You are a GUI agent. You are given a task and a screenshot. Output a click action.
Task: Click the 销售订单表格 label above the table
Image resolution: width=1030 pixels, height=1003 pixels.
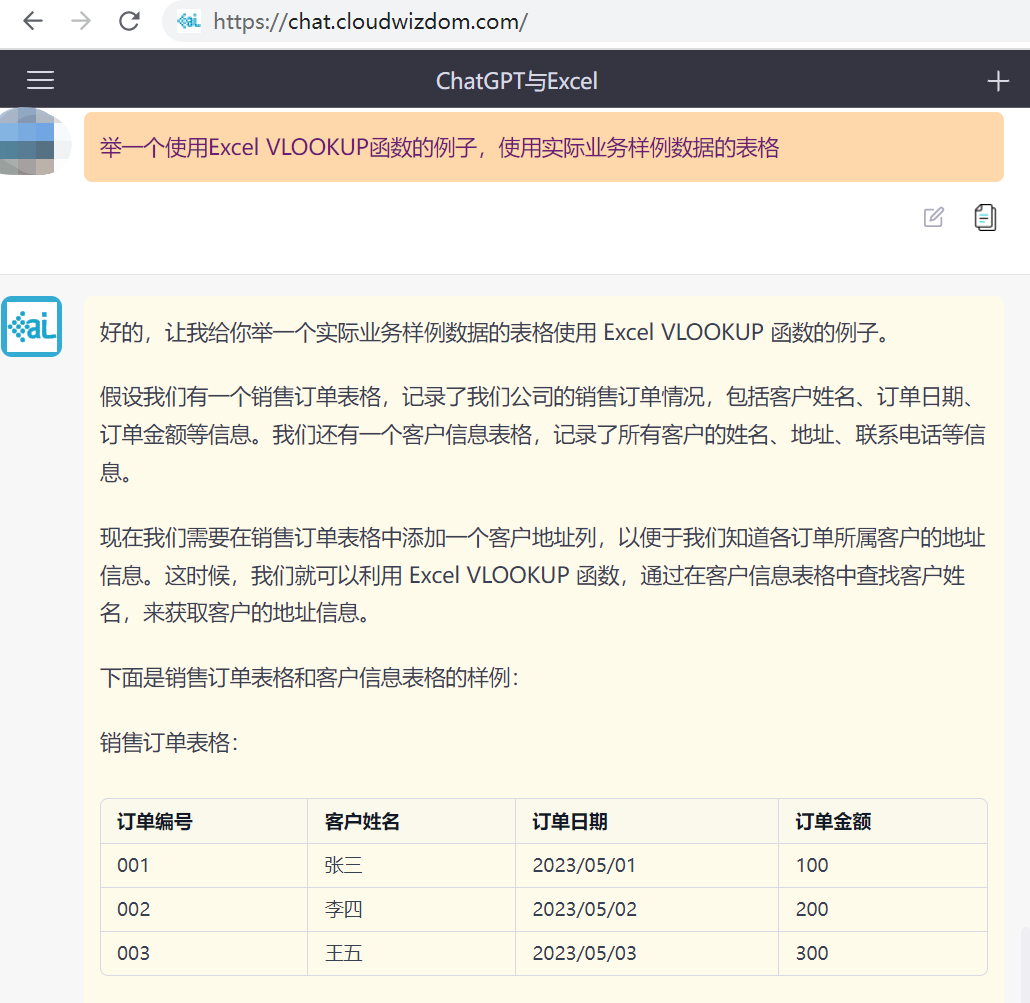coord(169,743)
